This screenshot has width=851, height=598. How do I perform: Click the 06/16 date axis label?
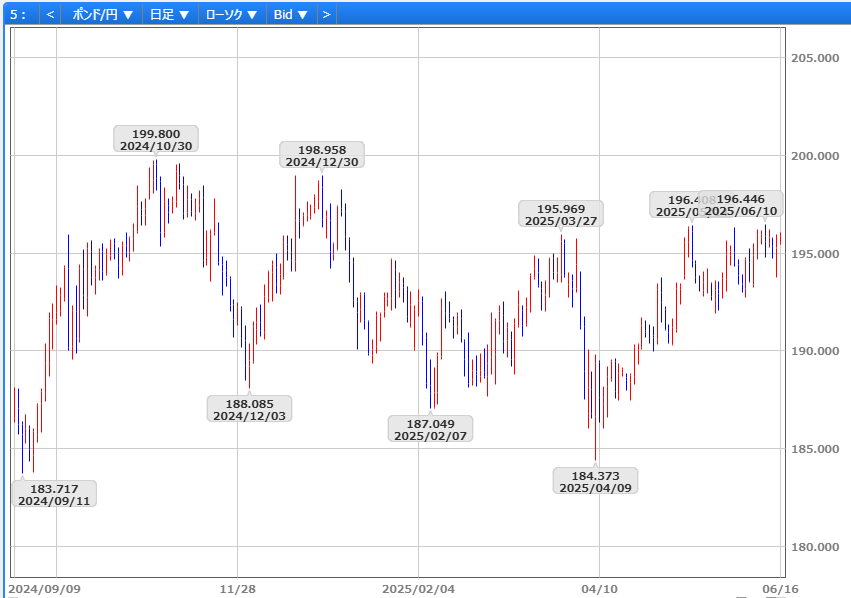point(780,589)
